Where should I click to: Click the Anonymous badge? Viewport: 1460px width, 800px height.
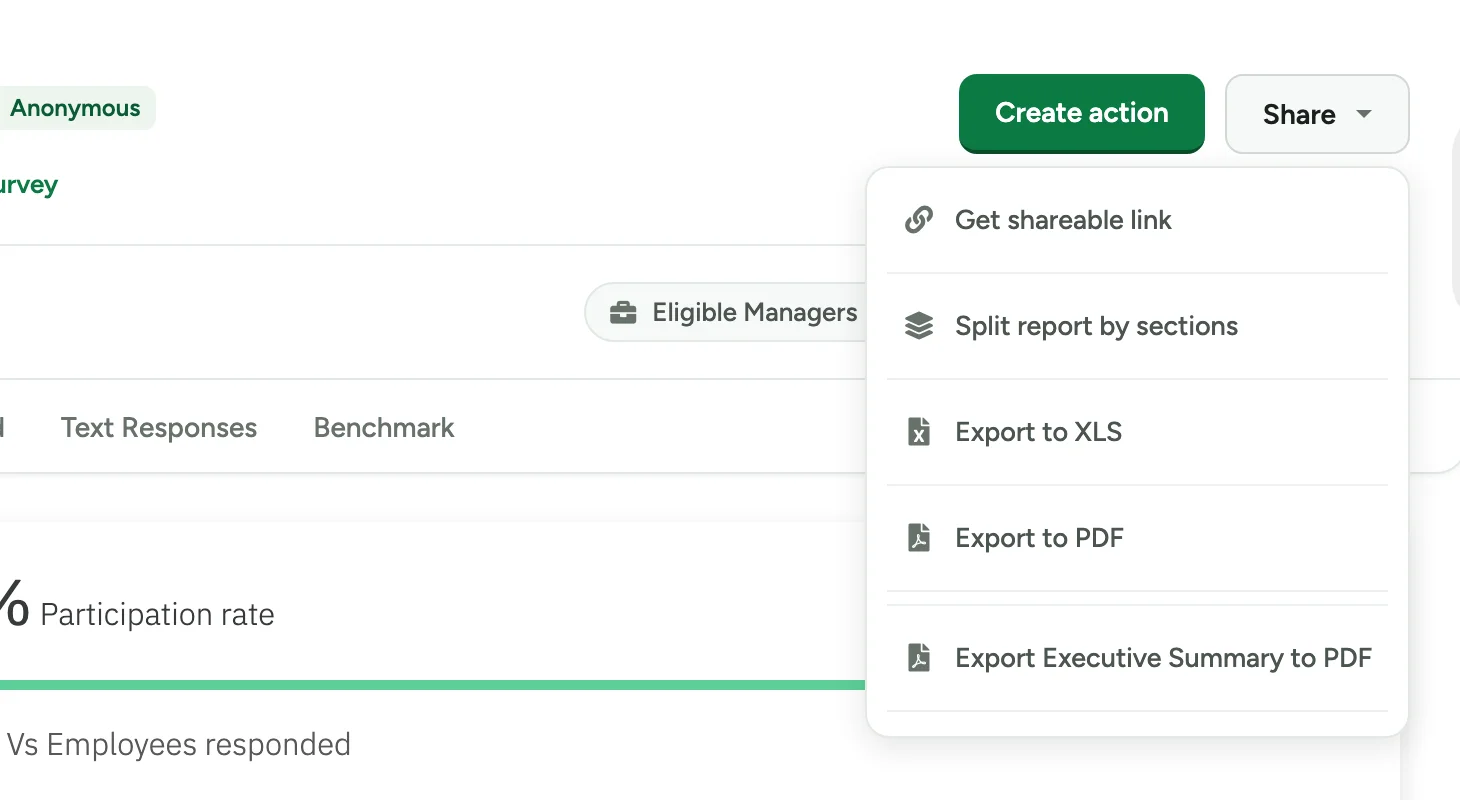[x=76, y=108]
